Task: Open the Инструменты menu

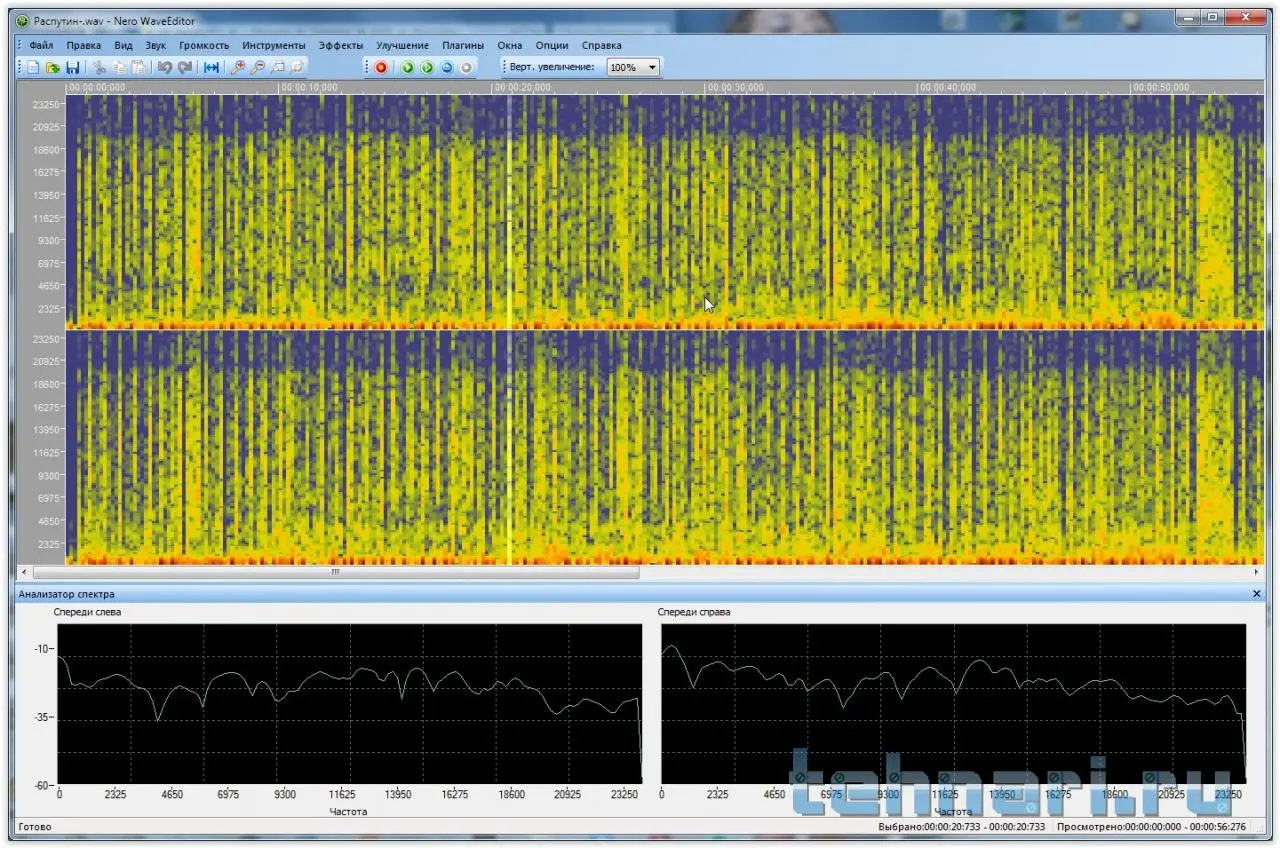Action: tap(273, 45)
